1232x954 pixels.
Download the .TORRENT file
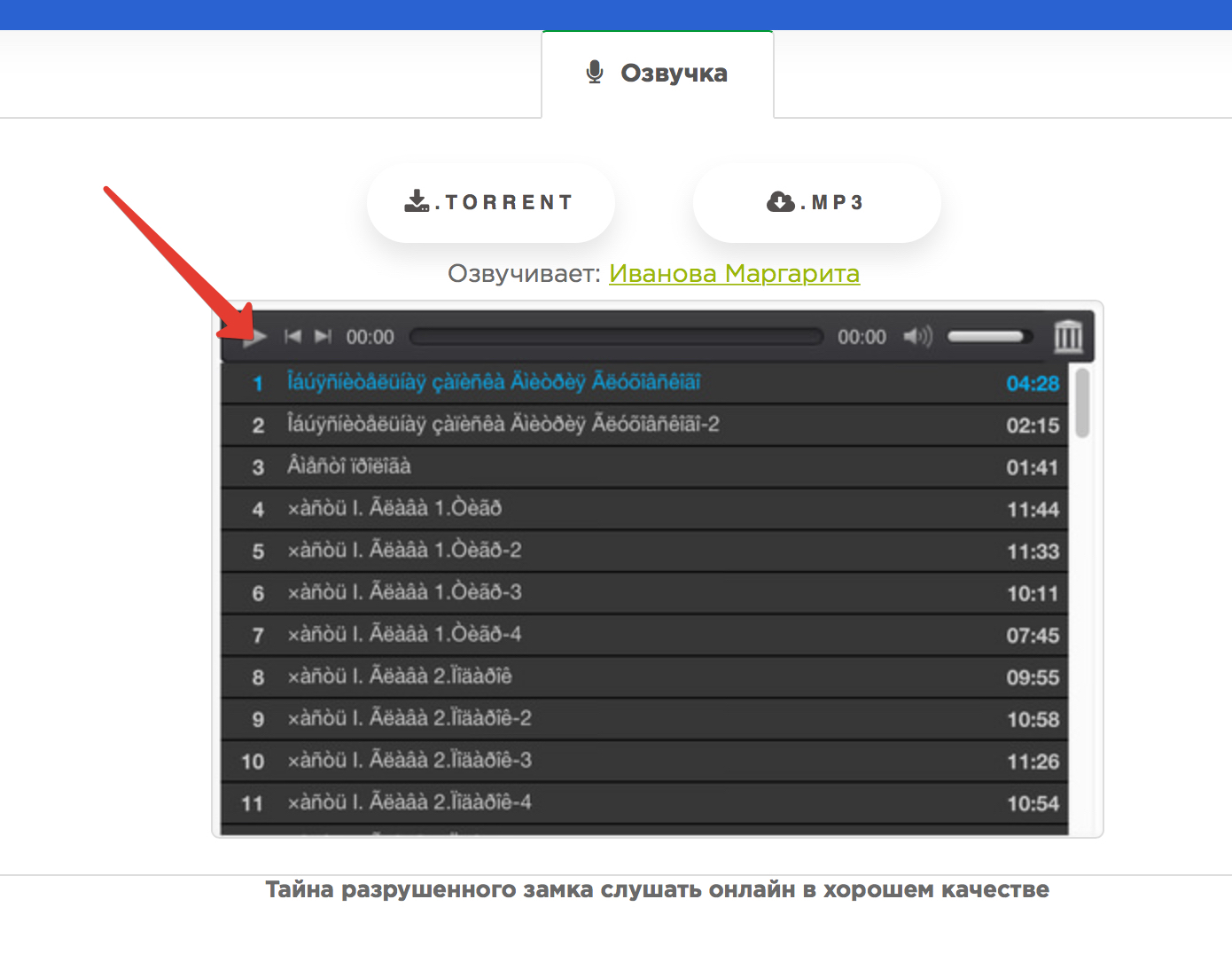(490, 203)
